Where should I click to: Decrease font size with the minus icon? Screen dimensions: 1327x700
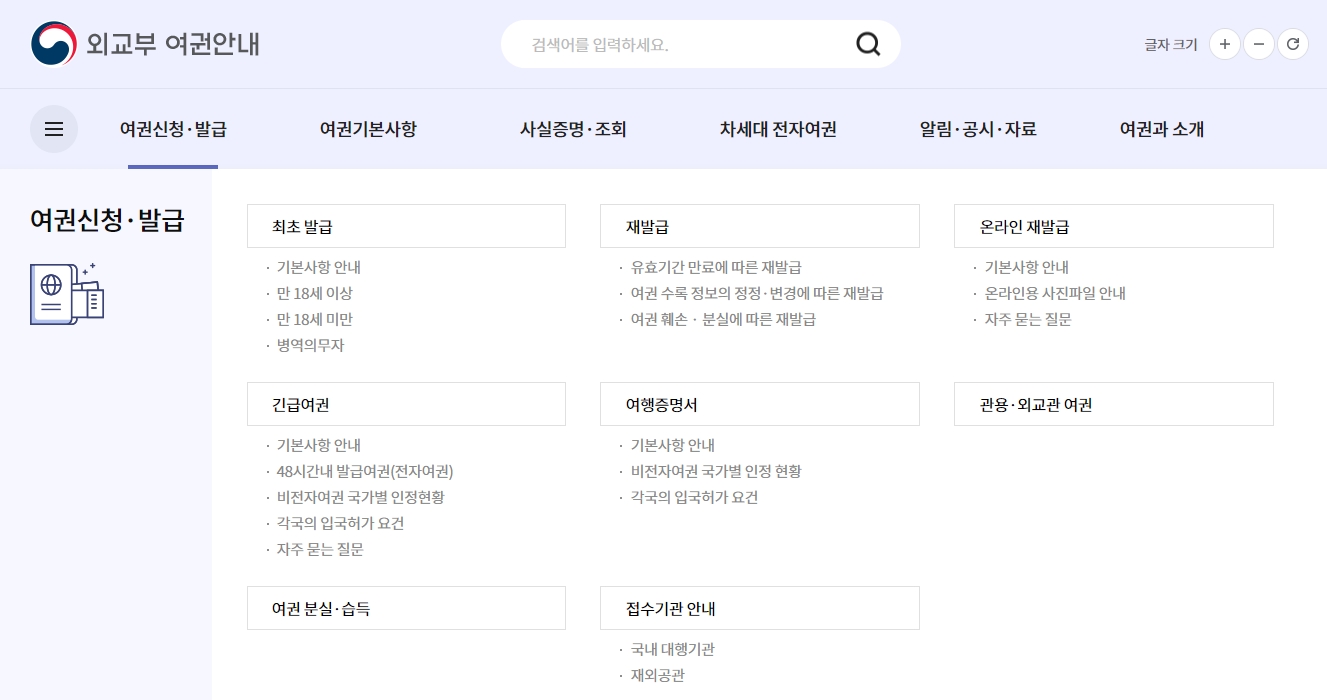click(x=1258, y=44)
